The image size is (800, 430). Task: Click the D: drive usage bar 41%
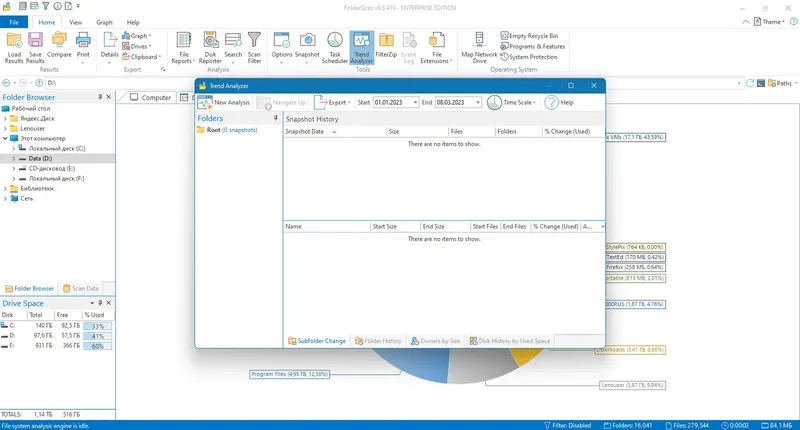97,336
